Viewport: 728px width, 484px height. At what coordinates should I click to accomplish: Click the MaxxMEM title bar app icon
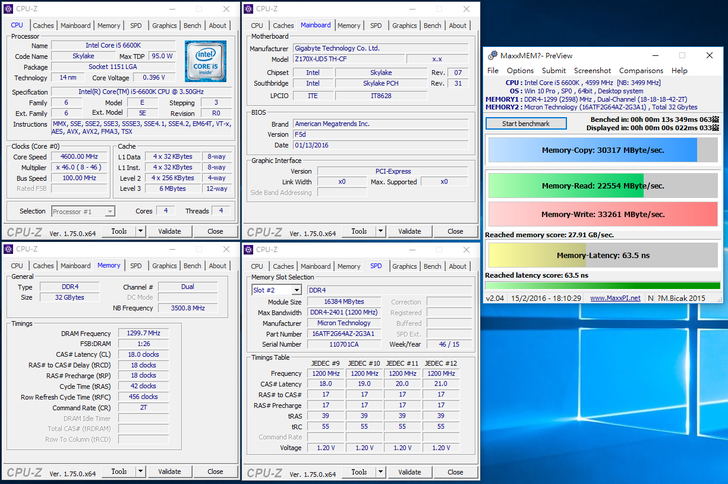(491, 53)
